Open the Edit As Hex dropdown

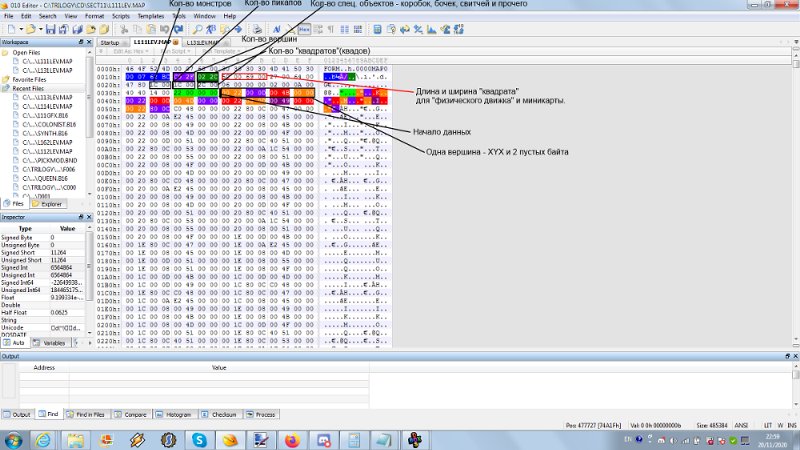click(x=131, y=51)
